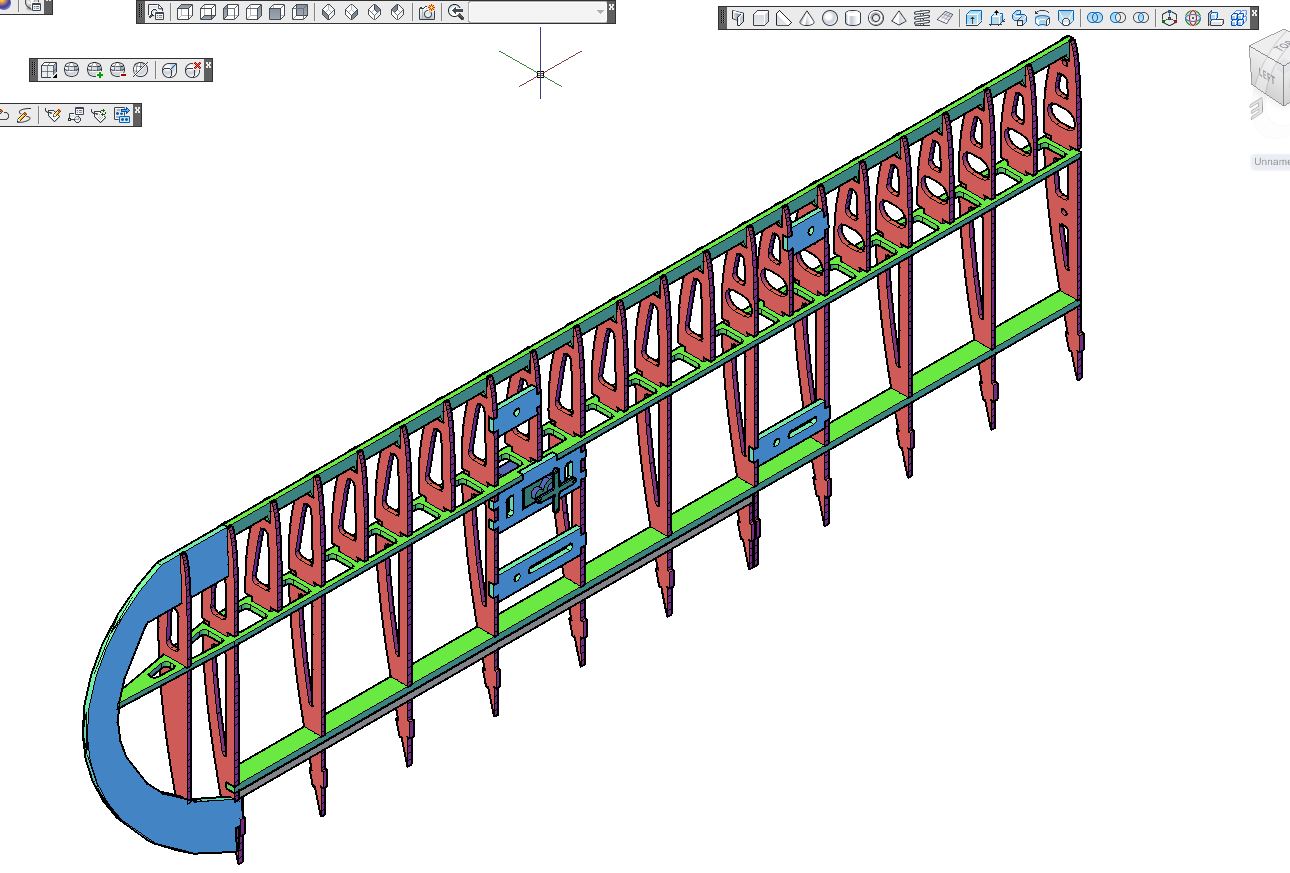
Task: Pick the Torus solid tool
Action: click(875, 18)
